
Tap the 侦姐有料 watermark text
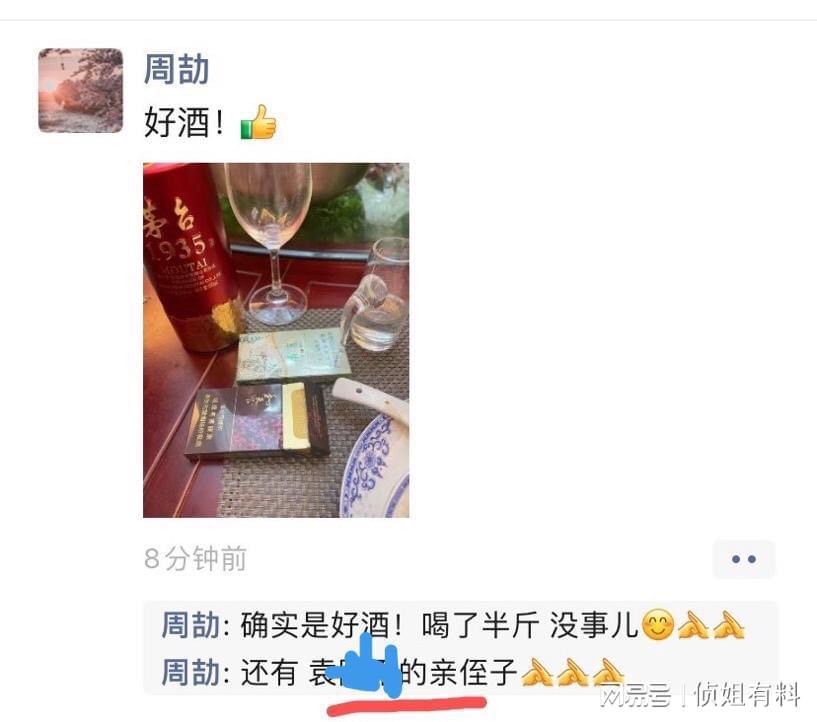[x=747, y=694]
